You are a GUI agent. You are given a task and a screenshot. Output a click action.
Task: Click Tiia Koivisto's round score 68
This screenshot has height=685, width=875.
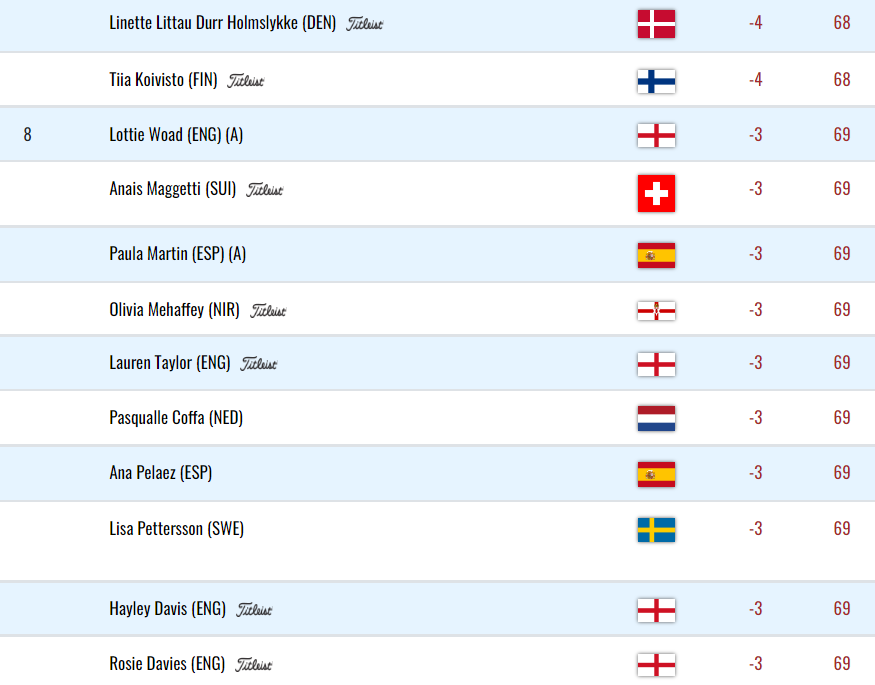[842, 80]
